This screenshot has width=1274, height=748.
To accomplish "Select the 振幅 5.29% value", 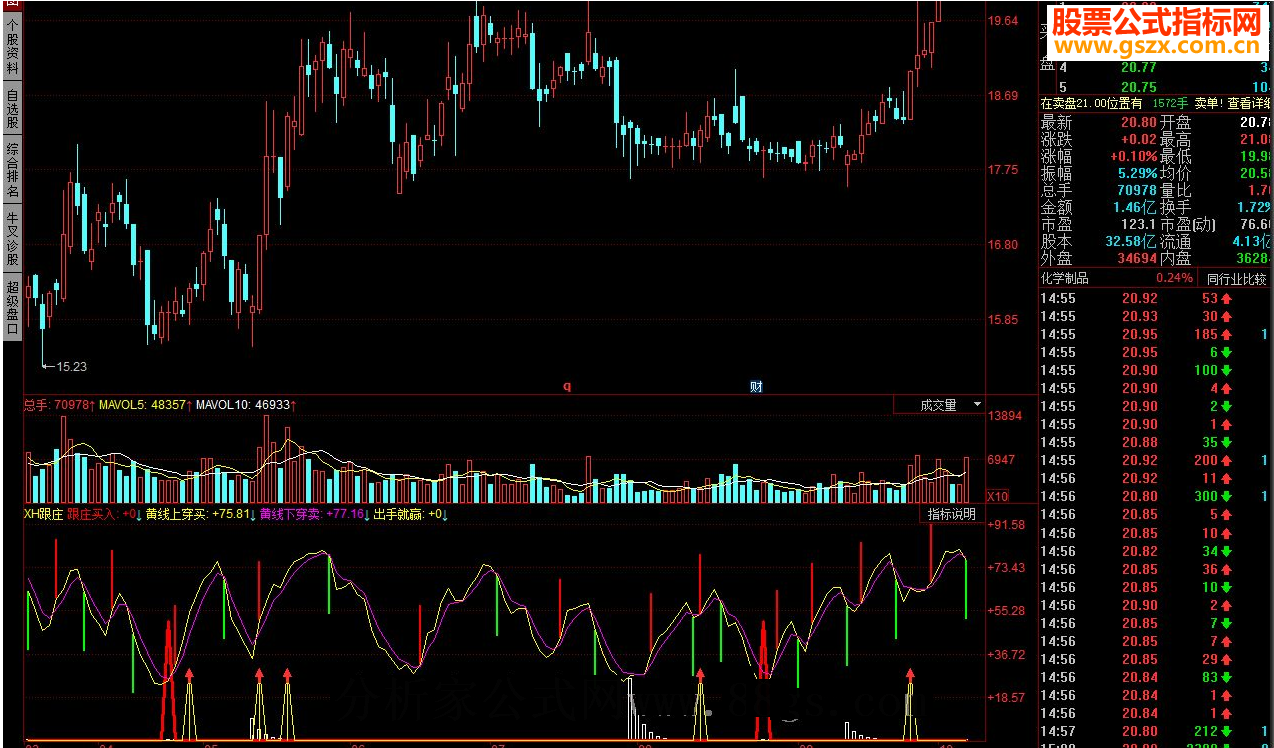I will coord(1137,173).
